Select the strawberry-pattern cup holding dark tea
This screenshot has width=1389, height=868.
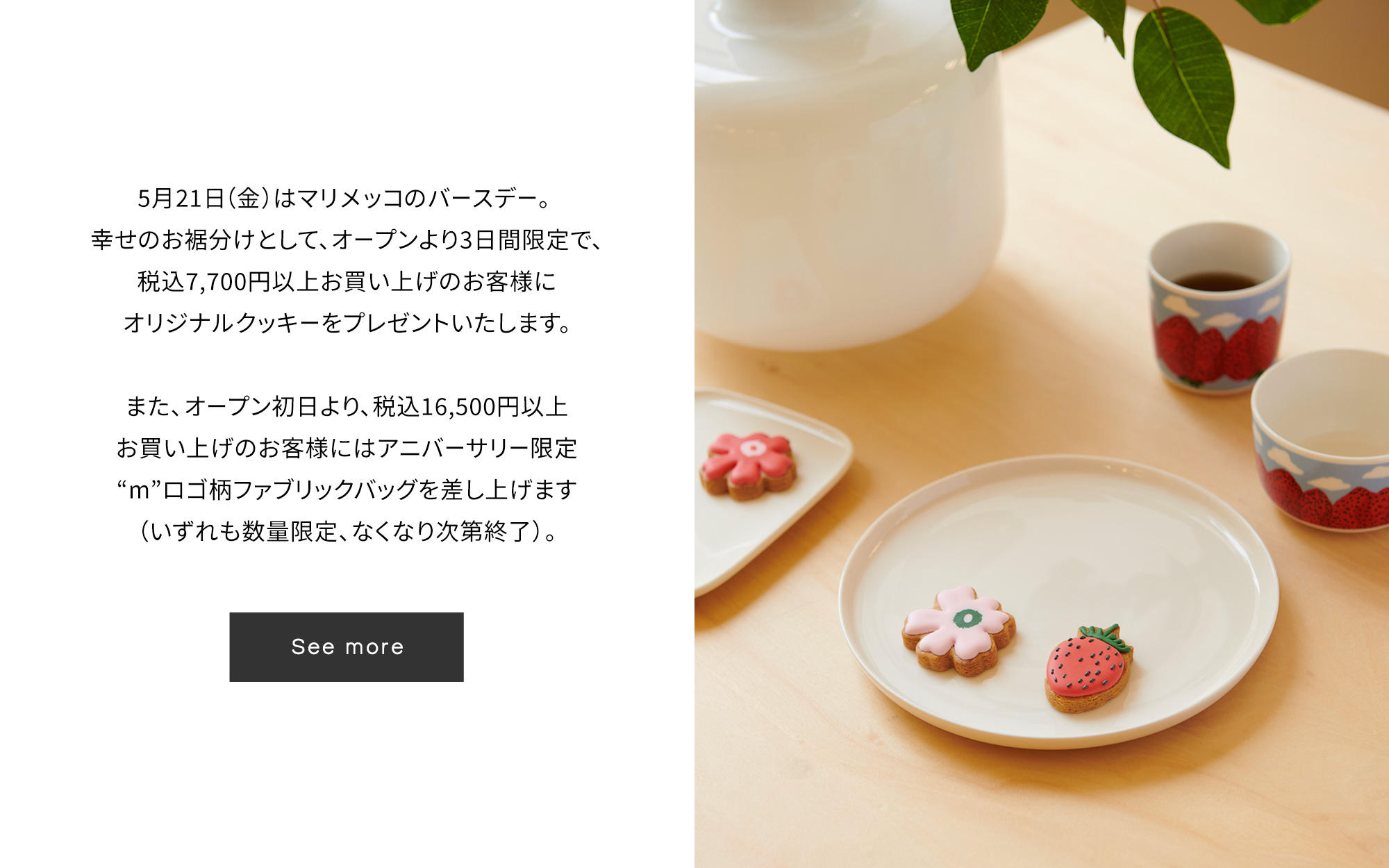pos(1218,308)
